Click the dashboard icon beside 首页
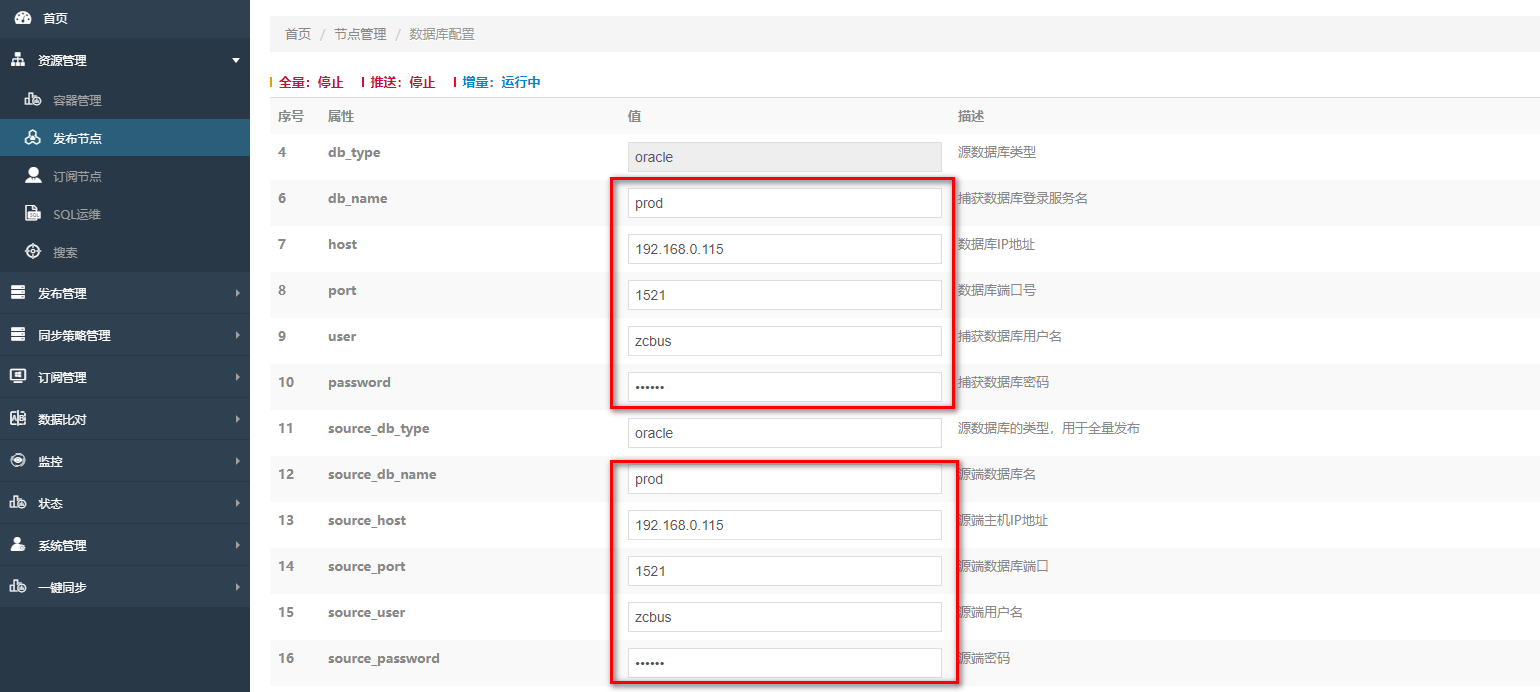 pos(23,18)
